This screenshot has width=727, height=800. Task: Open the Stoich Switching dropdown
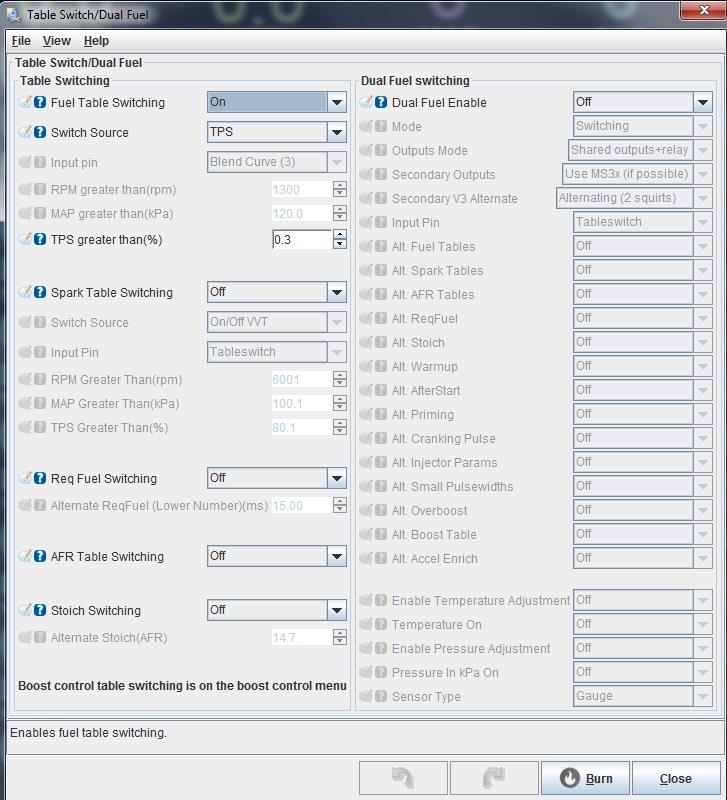tap(277, 610)
